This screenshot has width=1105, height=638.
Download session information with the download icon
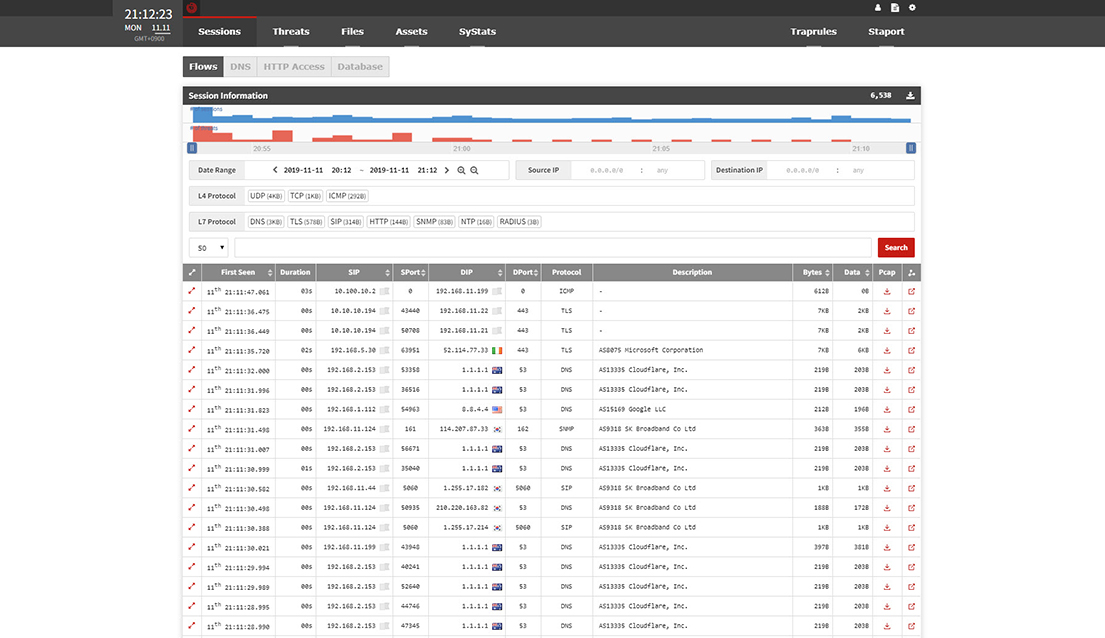pos(910,95)
